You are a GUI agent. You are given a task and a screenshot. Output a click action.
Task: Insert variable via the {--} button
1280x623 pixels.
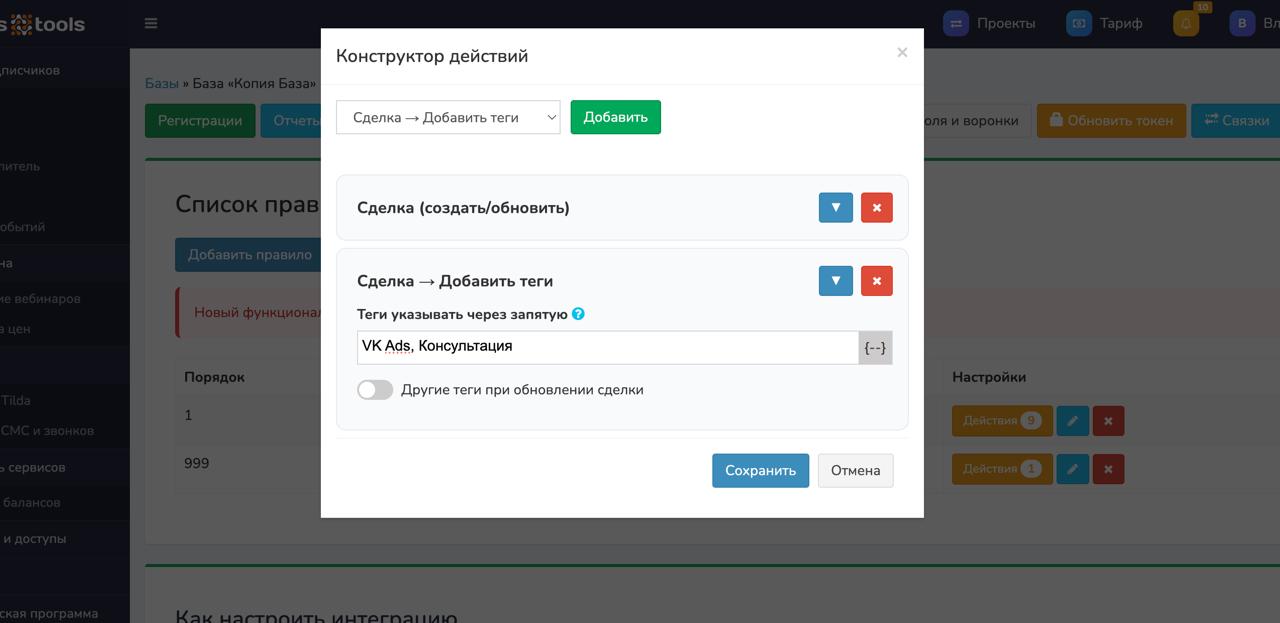click(875, 347)
